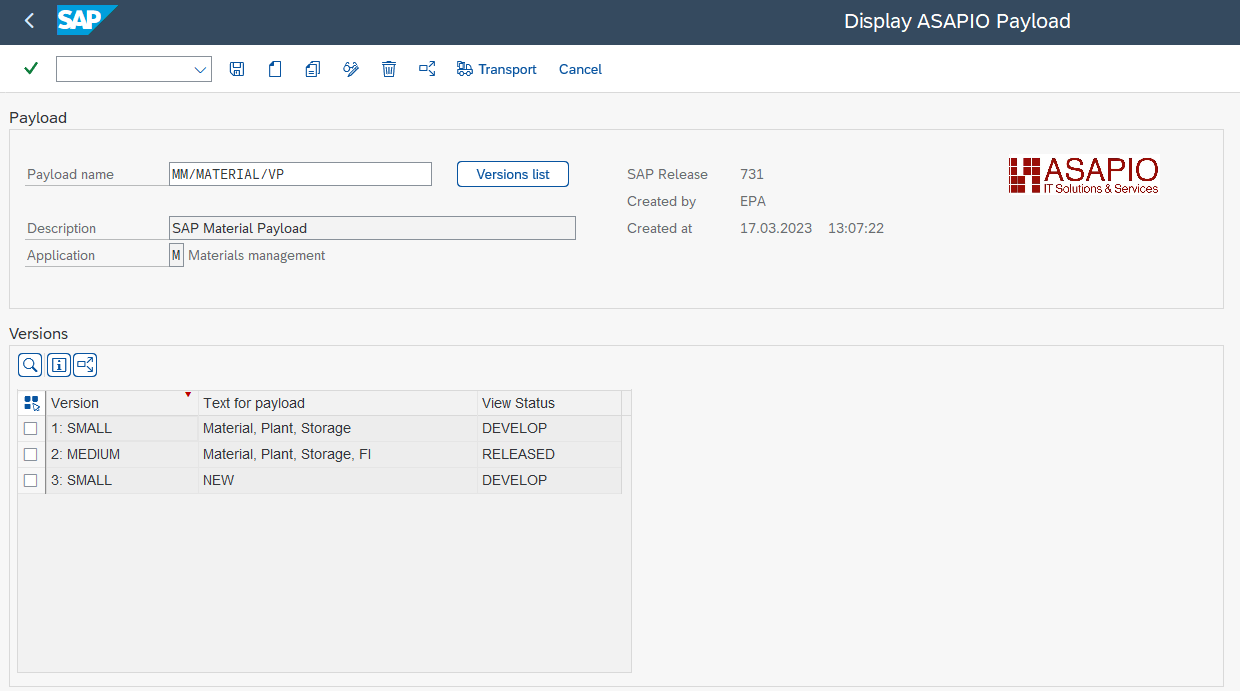The height and width of the screenshot is (691, 1240).
Task: Toggle display/change mode with pencil icon
Action: (x=351, y=69)
